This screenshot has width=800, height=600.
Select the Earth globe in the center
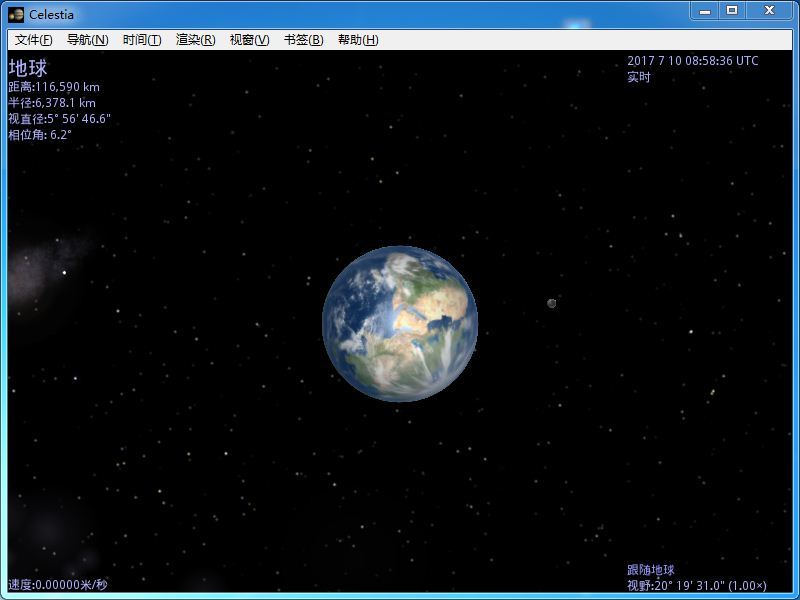point(400,323)
